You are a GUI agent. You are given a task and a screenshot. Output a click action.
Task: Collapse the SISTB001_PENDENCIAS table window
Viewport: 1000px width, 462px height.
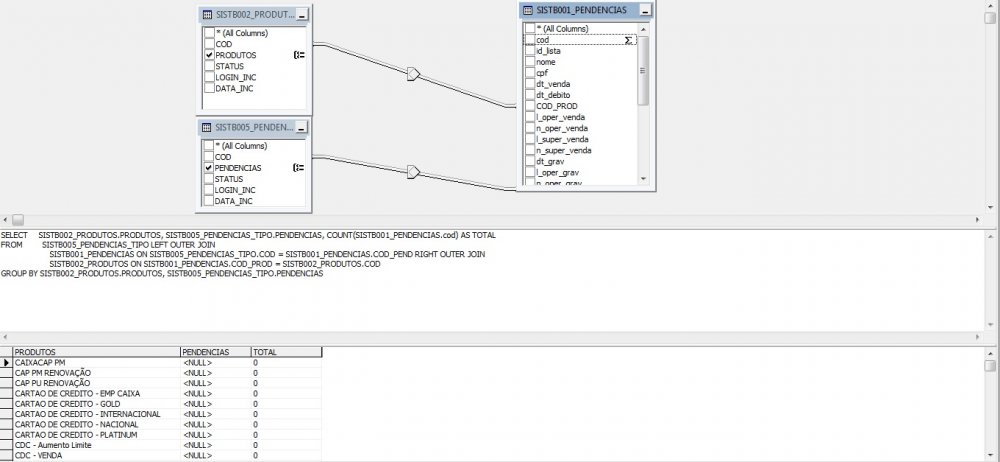(645, 9)
